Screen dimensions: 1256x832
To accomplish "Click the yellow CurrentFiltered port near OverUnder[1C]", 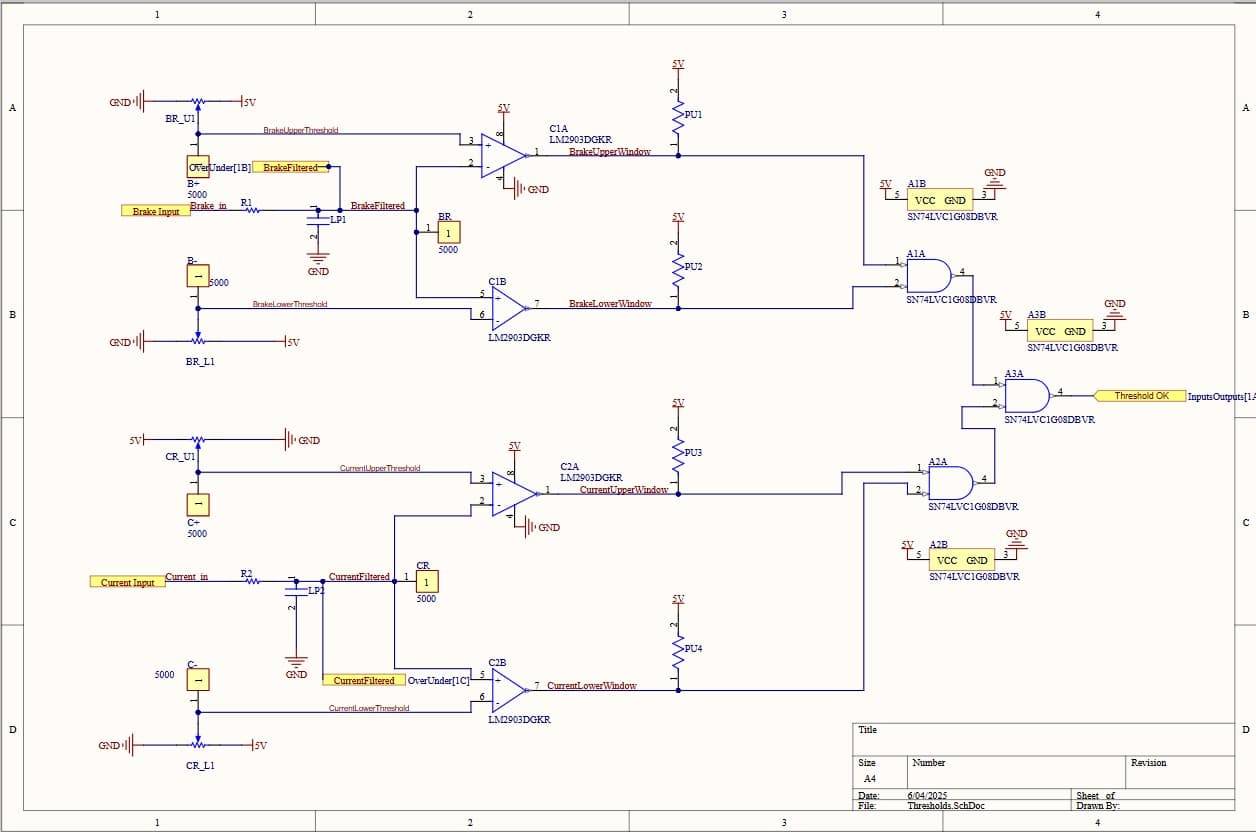I will [363, 680].
